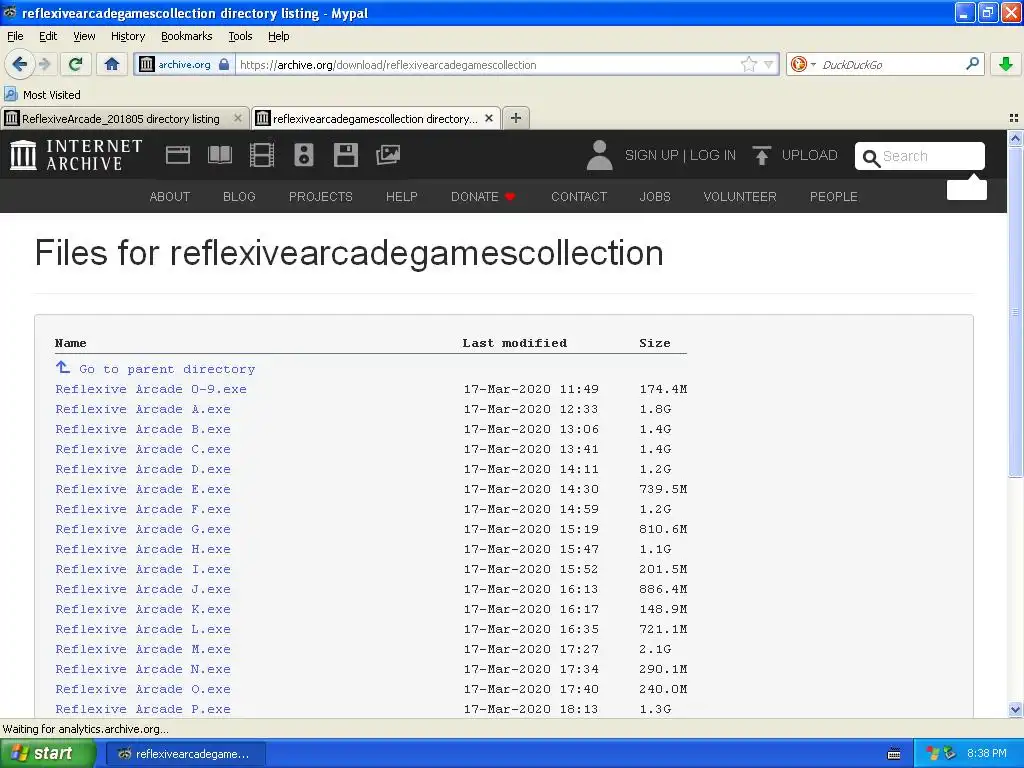1024x768 pixels.
Task: Open the Windows start button
Action: 47,753
